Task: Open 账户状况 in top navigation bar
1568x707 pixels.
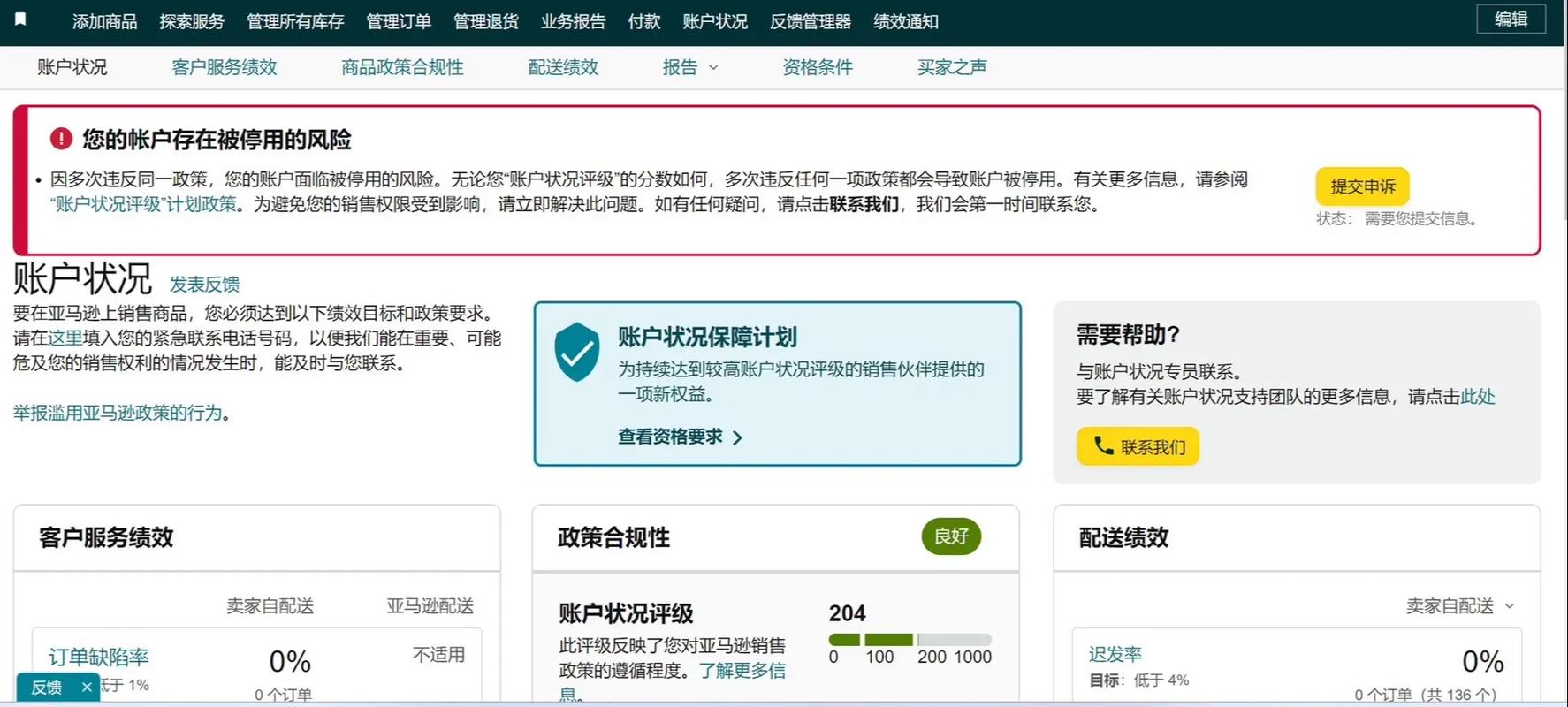Action: [x=715, y=21]
